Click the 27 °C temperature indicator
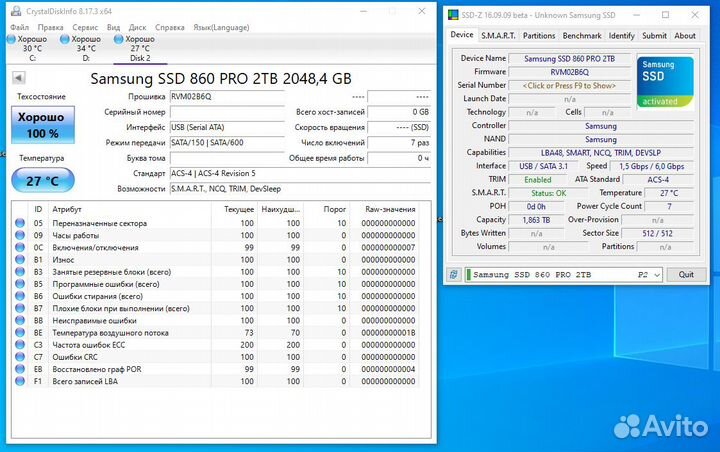The image size is (720, 452). [x=43, y=180]
